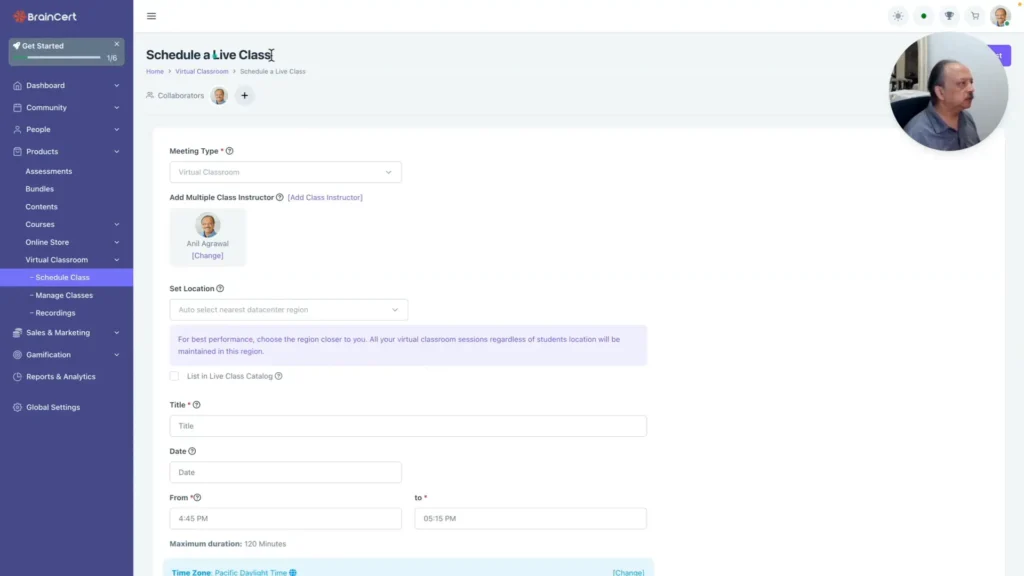Screen dimensions: 1024x576
Task: Click Live Class Catalog help icon
Action: (x=279, y=376)
